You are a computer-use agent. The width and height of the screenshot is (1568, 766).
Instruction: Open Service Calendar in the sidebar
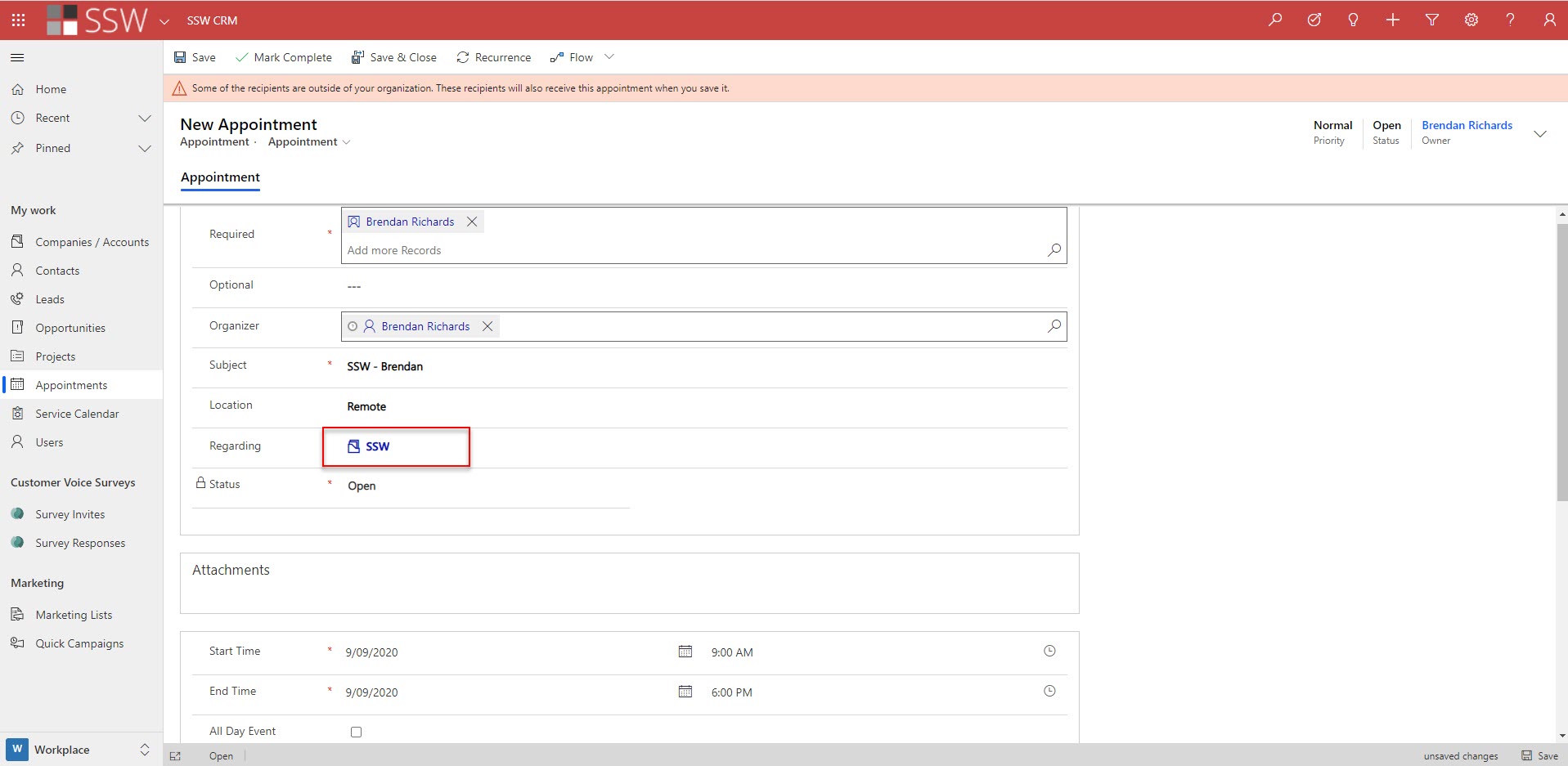[x=77, y=414]
